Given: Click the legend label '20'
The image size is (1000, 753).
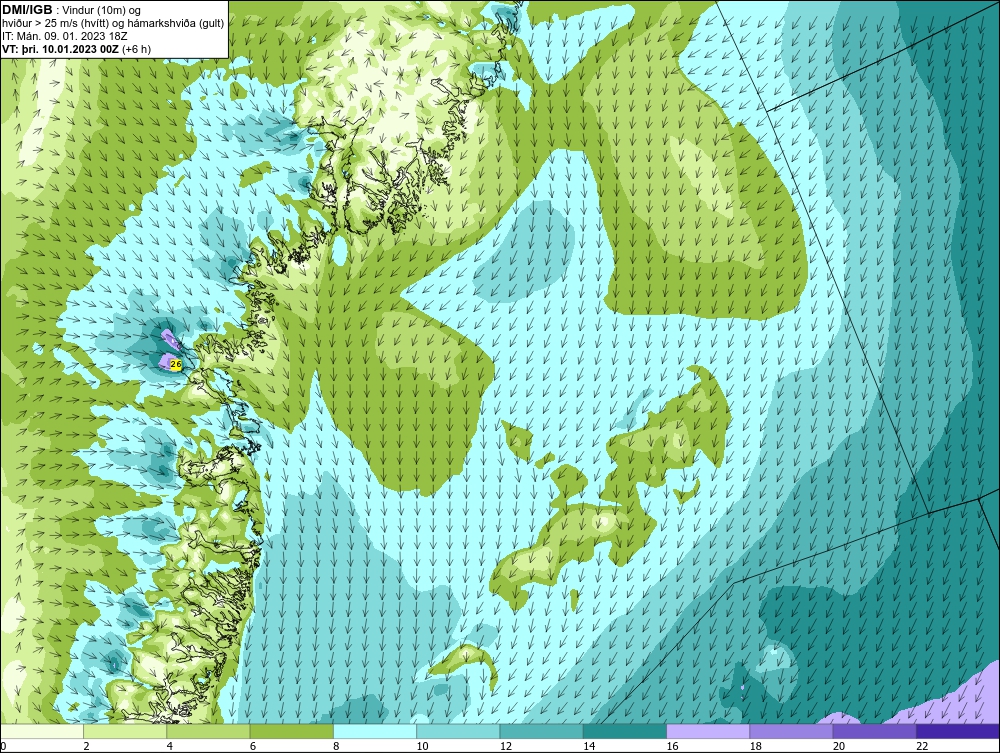Looking at the screenshot, I should click(x=839, y=747).
